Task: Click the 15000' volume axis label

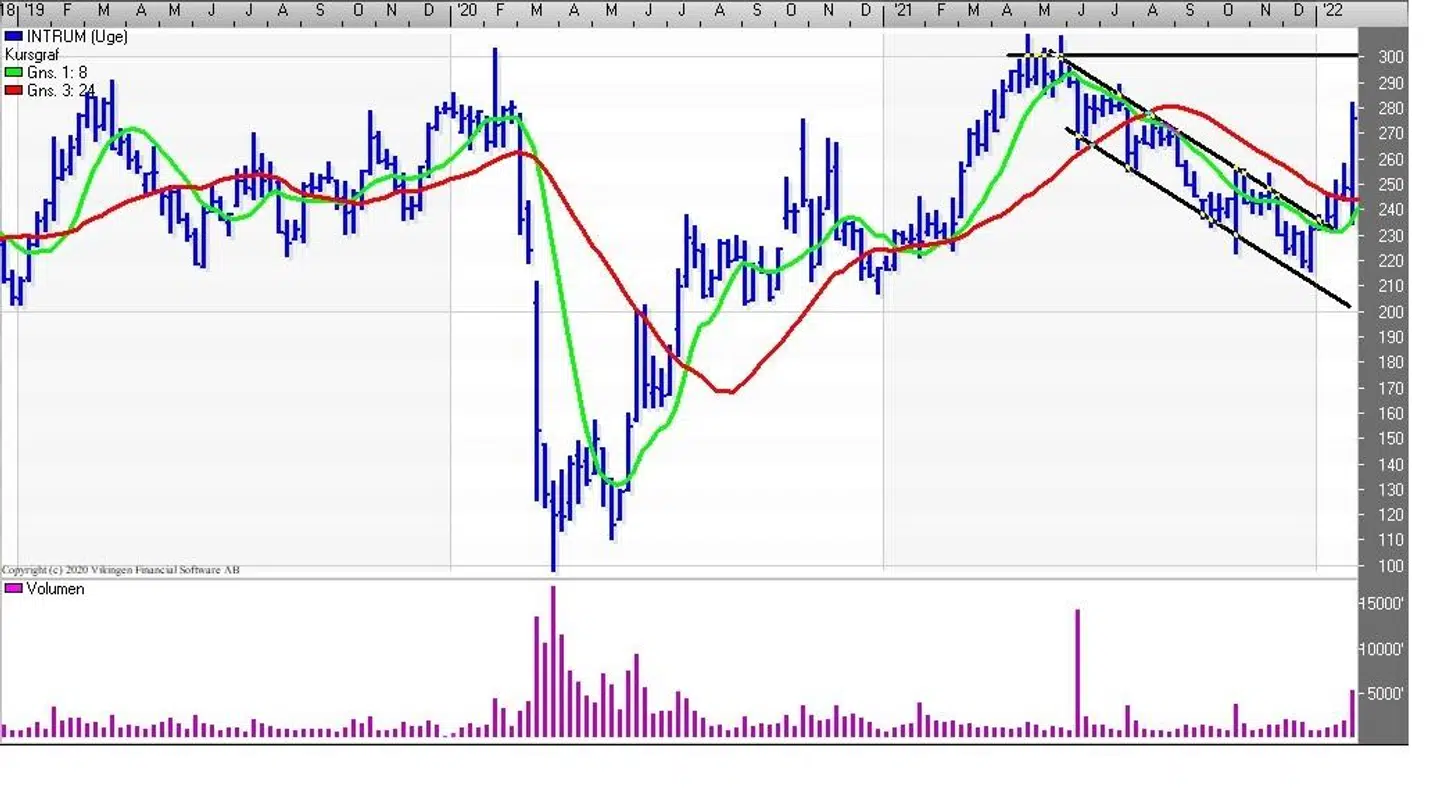Action: tap(1384, 603)
